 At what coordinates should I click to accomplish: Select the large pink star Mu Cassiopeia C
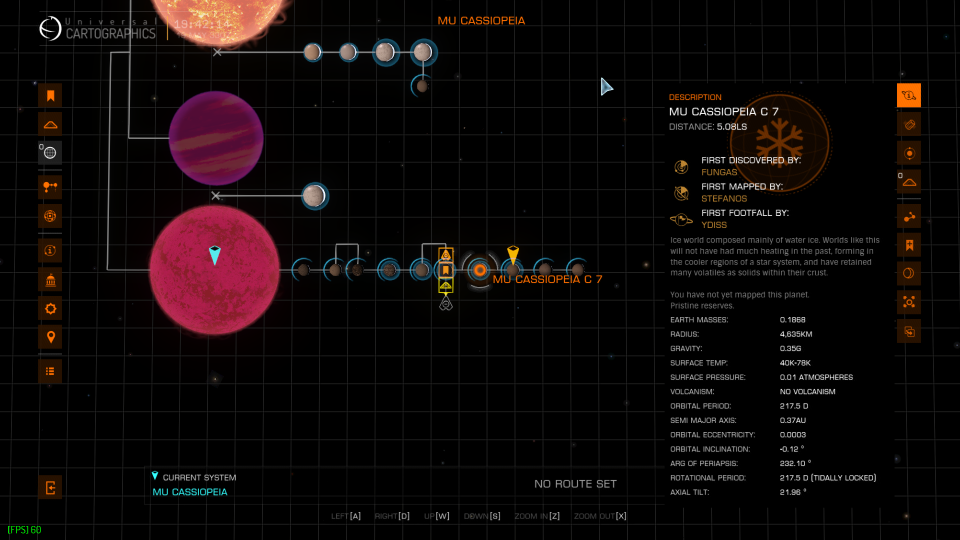point(214,270)
